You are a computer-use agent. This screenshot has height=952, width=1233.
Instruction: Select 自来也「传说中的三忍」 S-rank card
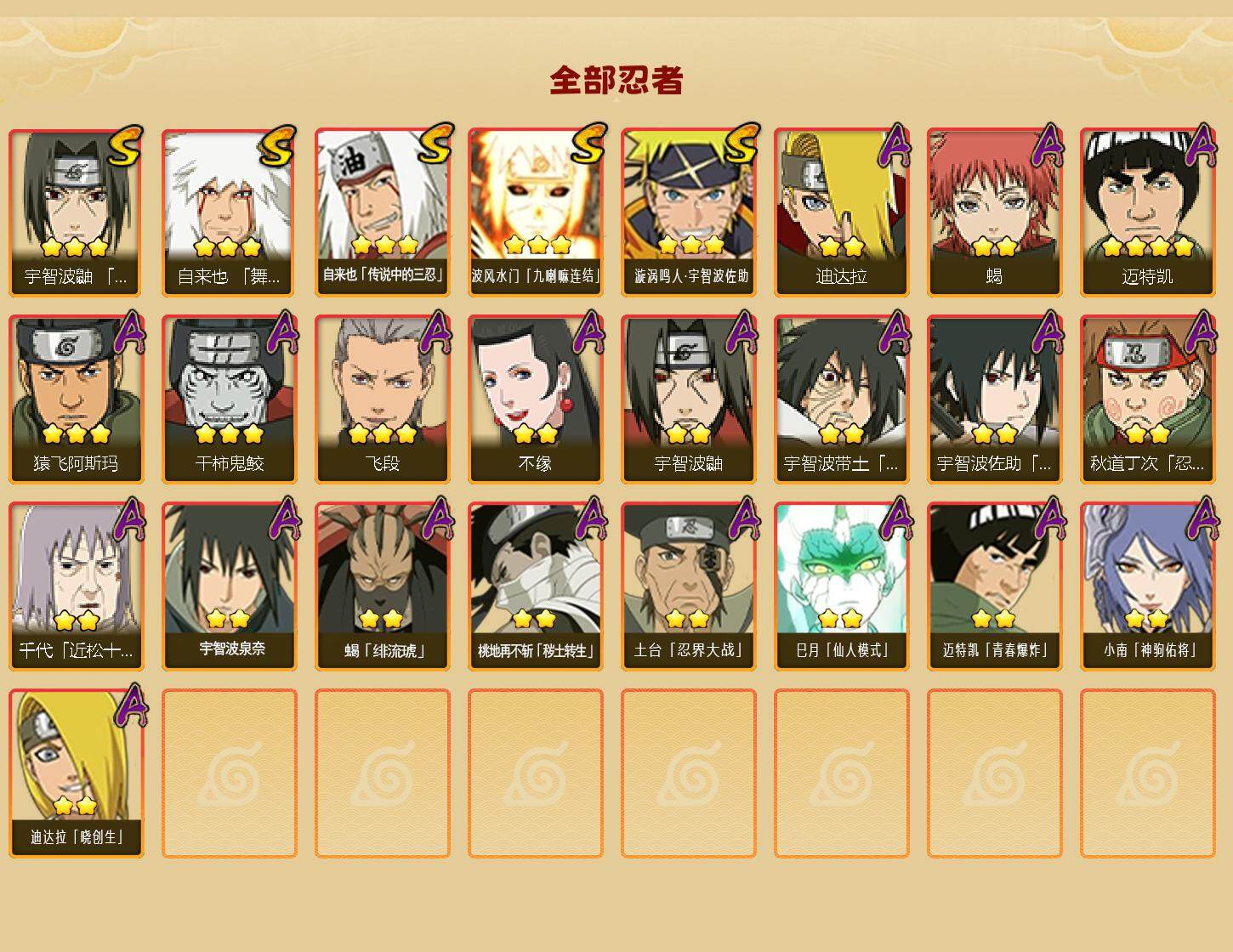pyautogui.click(x=383, y=212)
